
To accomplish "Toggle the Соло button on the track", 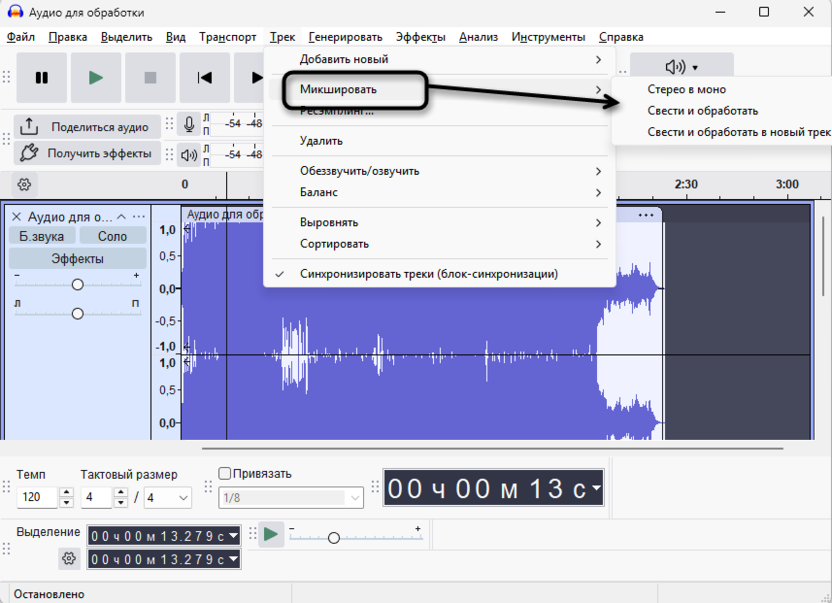I will 112,236.
